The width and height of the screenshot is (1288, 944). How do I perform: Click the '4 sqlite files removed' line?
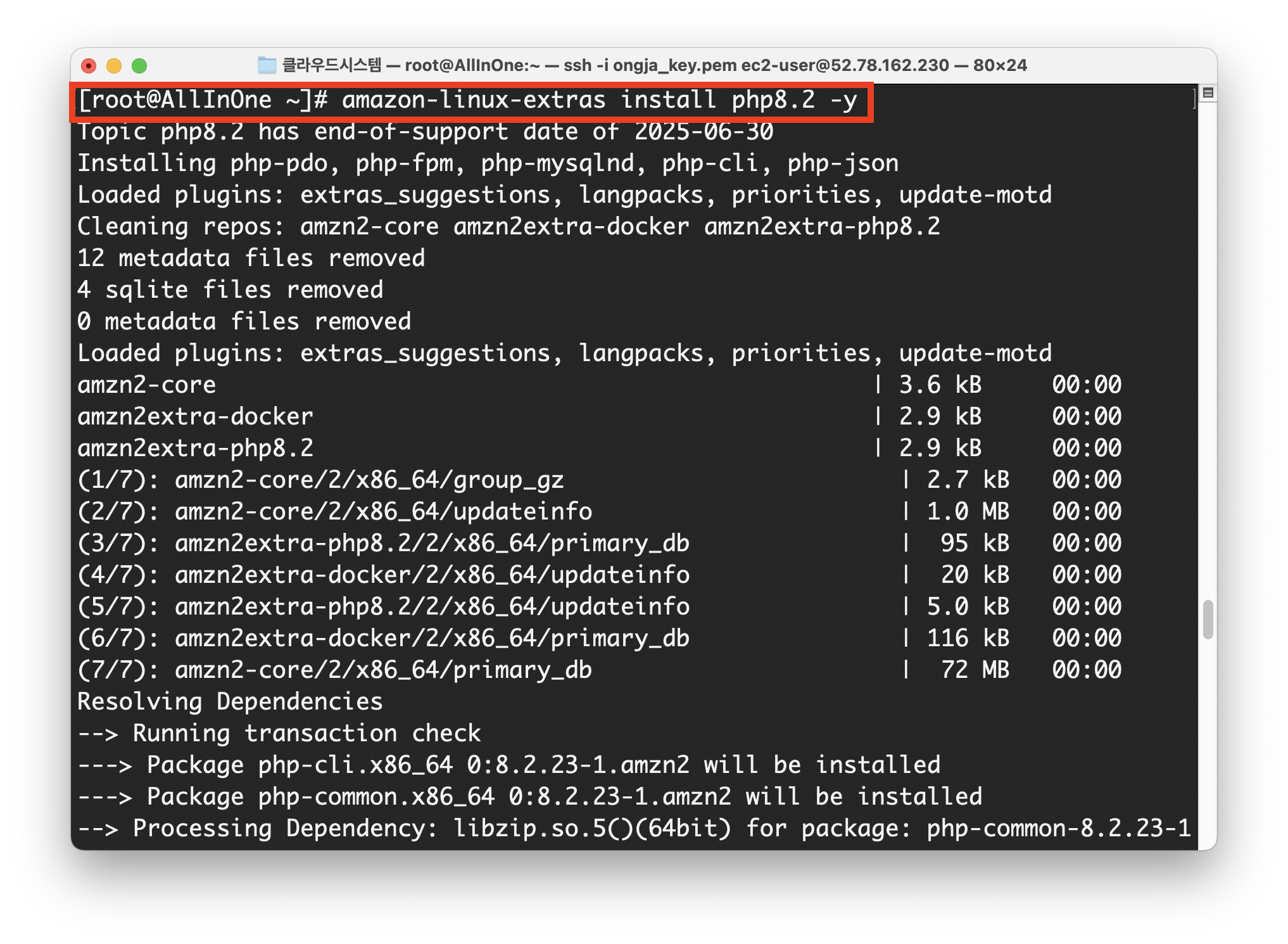230,290
